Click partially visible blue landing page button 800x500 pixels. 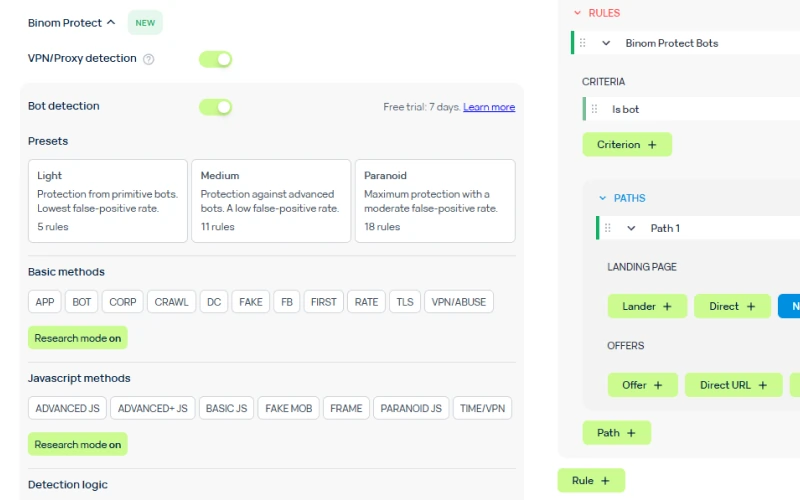pos(789,307)
